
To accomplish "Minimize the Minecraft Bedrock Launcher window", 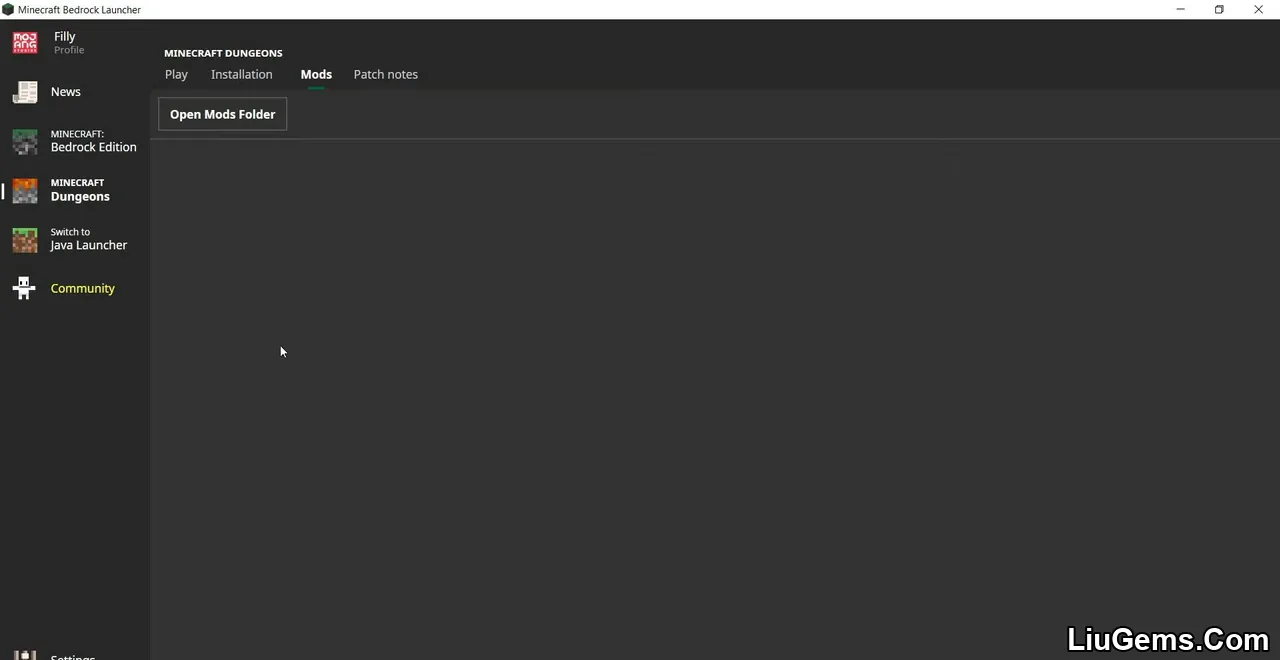I will 1181,10.
